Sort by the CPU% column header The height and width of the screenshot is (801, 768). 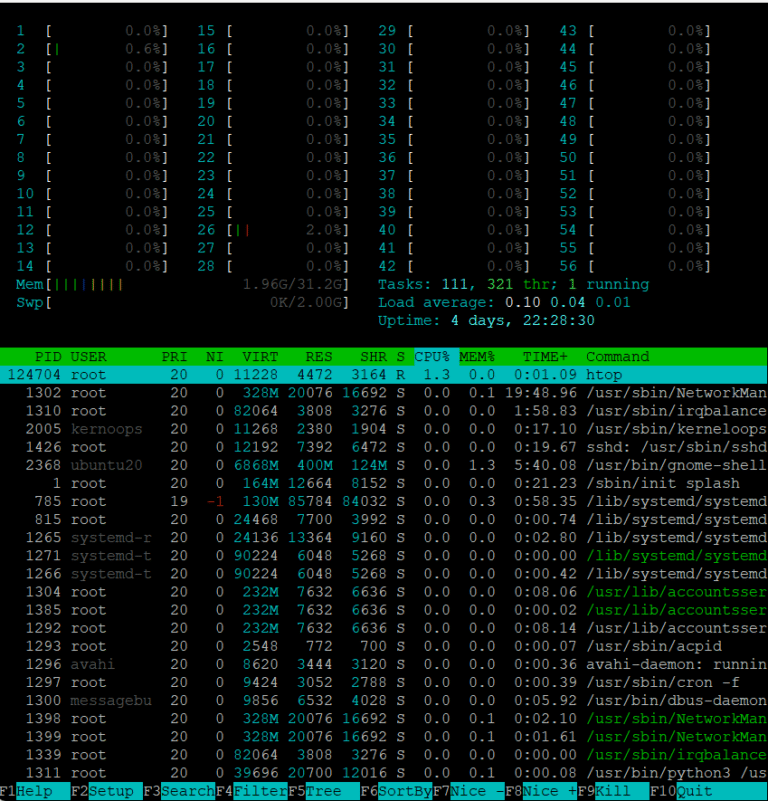[432, 356]
